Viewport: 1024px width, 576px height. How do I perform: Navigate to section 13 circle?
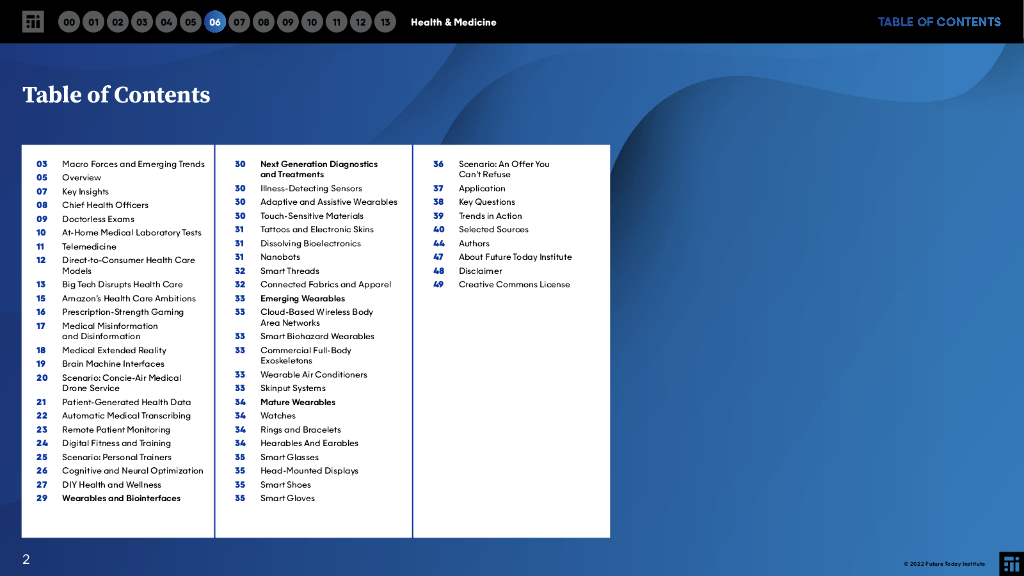coord(385,22)
